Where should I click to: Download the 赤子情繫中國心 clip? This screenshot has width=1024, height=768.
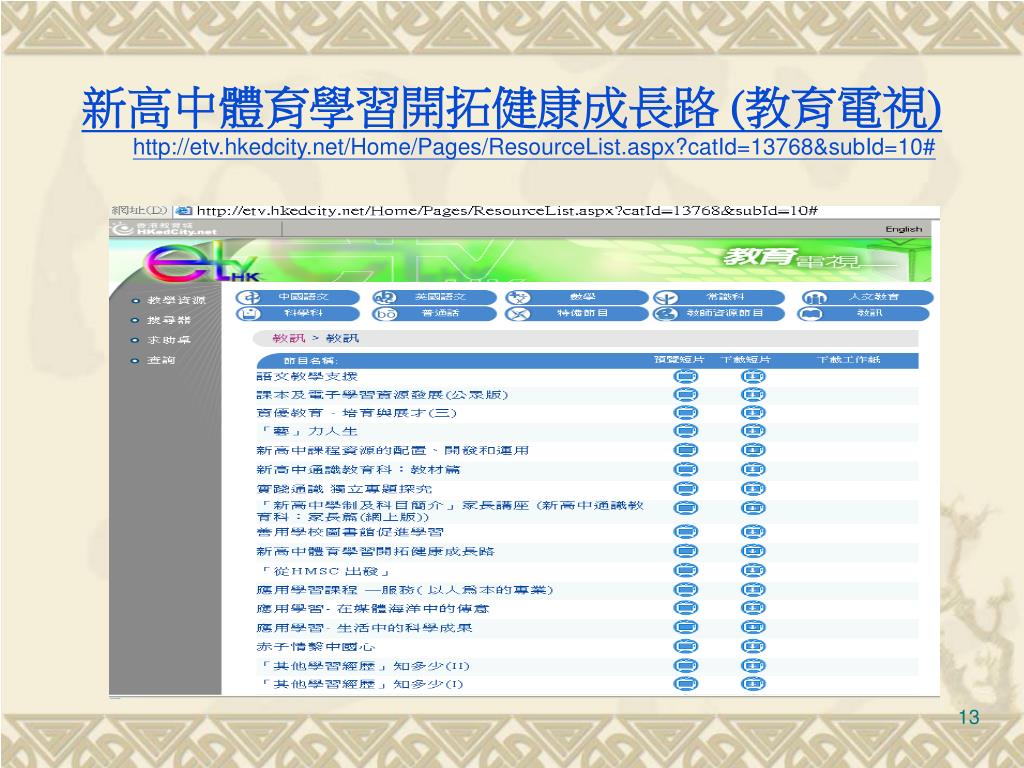(753, 647)
